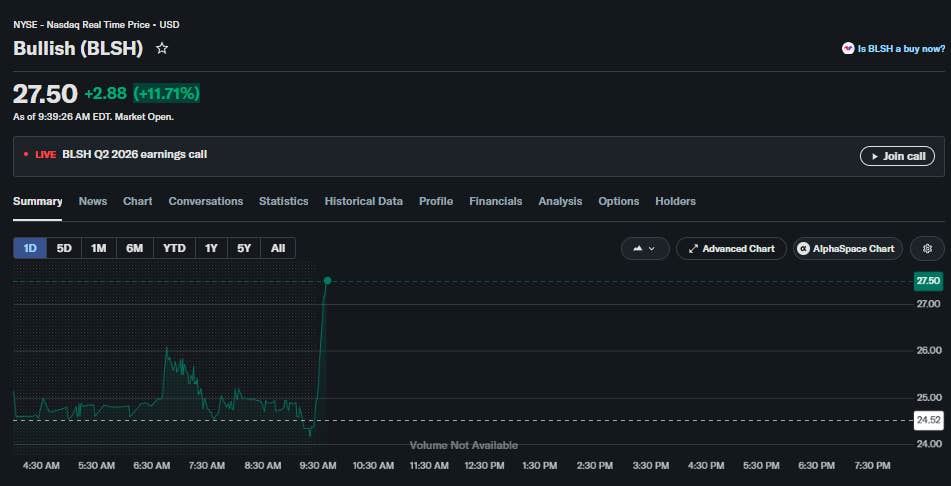Click the analyst icon beside 'Is BLSH a buy now?'
951x486 pixels.
tap(848, 49)
